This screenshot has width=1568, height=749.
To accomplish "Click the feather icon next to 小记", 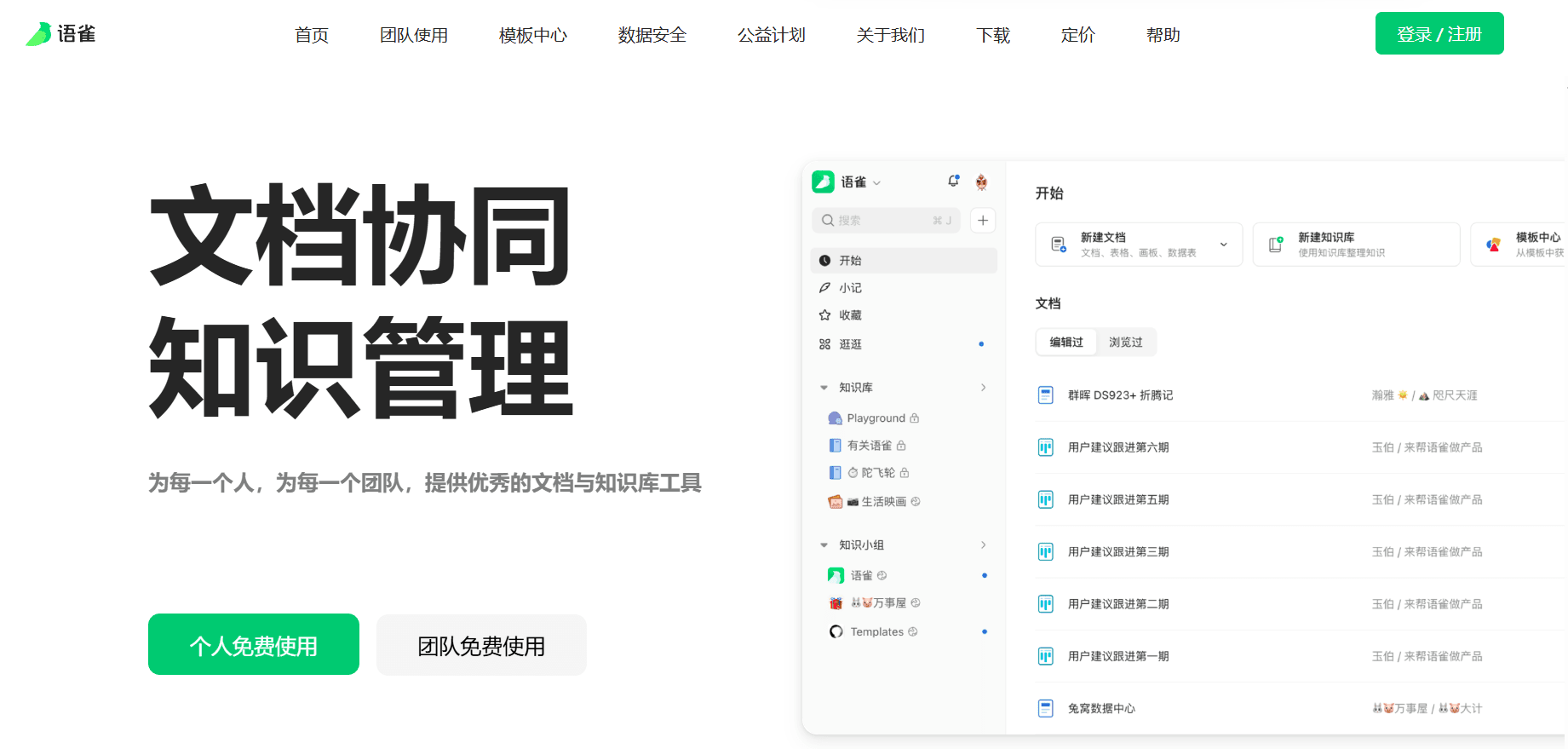I will tap(824, 288).
